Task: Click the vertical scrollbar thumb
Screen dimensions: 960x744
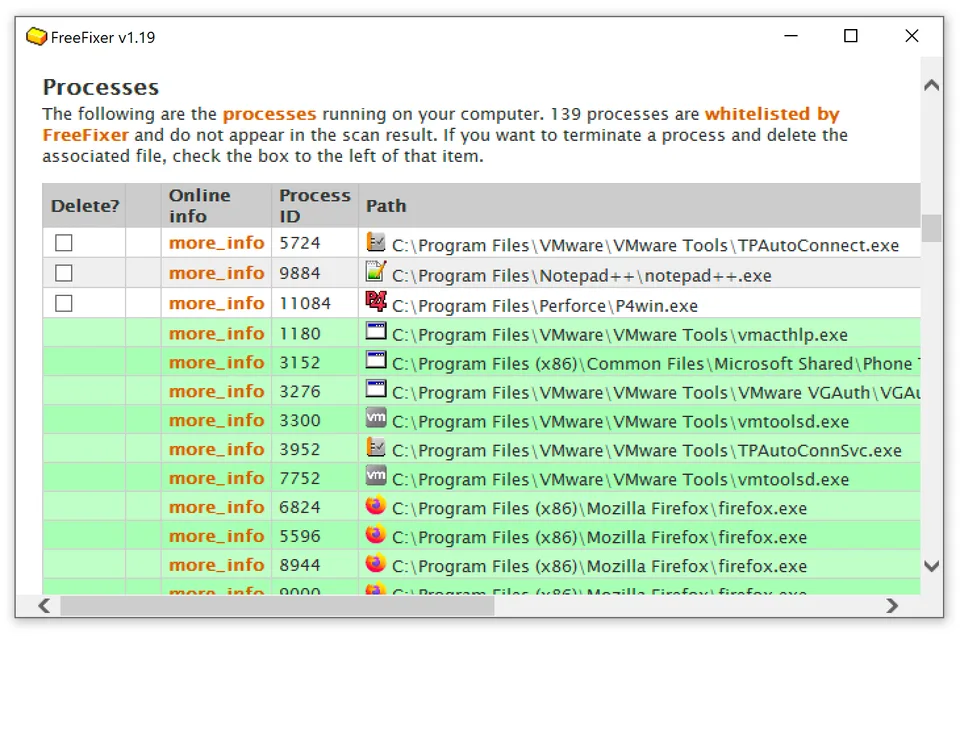Action: tap(931, 228)
